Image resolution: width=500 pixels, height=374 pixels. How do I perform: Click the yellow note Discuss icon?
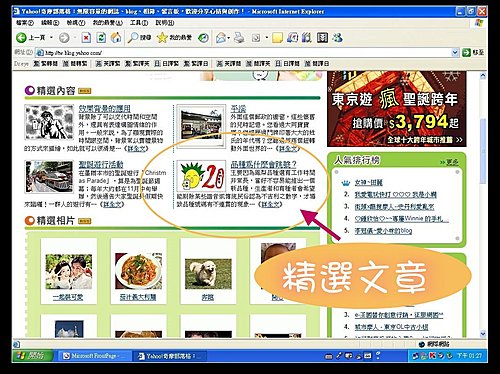tap(277, 38)
